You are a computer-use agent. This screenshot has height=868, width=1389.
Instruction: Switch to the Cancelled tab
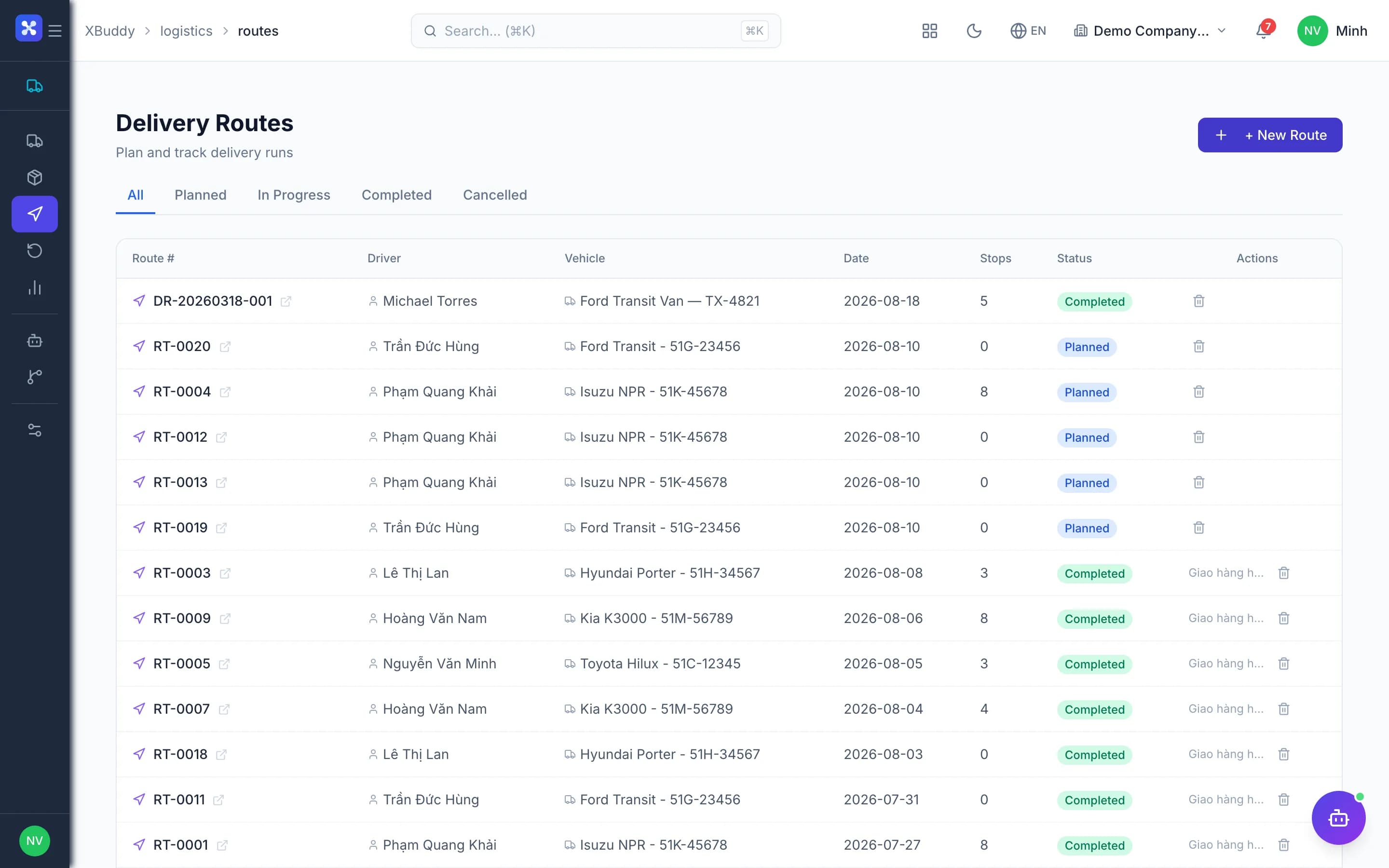click(495, 195)
